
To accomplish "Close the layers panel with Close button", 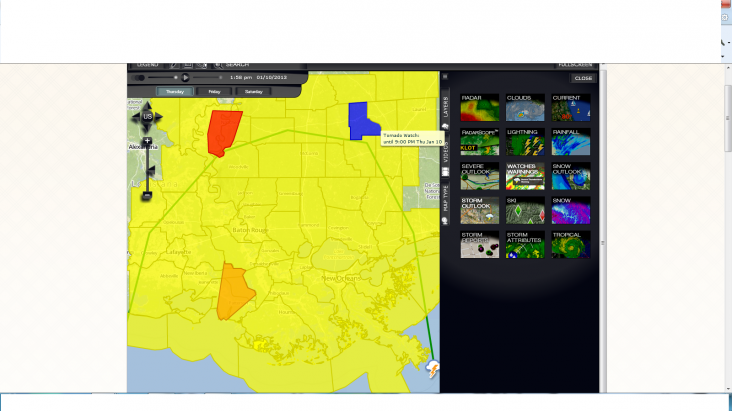I will click(583, 78).
